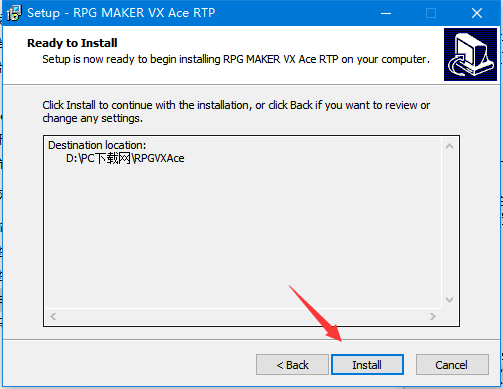
Task: Click the computer installer graphic in header
Action: pos(470,55)
